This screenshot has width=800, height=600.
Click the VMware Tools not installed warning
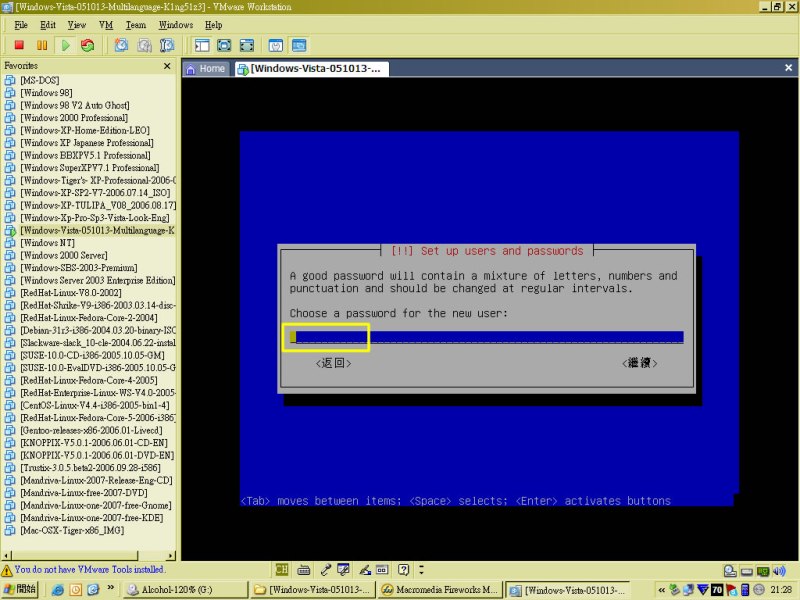pyautogui.click(x=83, y=569)
